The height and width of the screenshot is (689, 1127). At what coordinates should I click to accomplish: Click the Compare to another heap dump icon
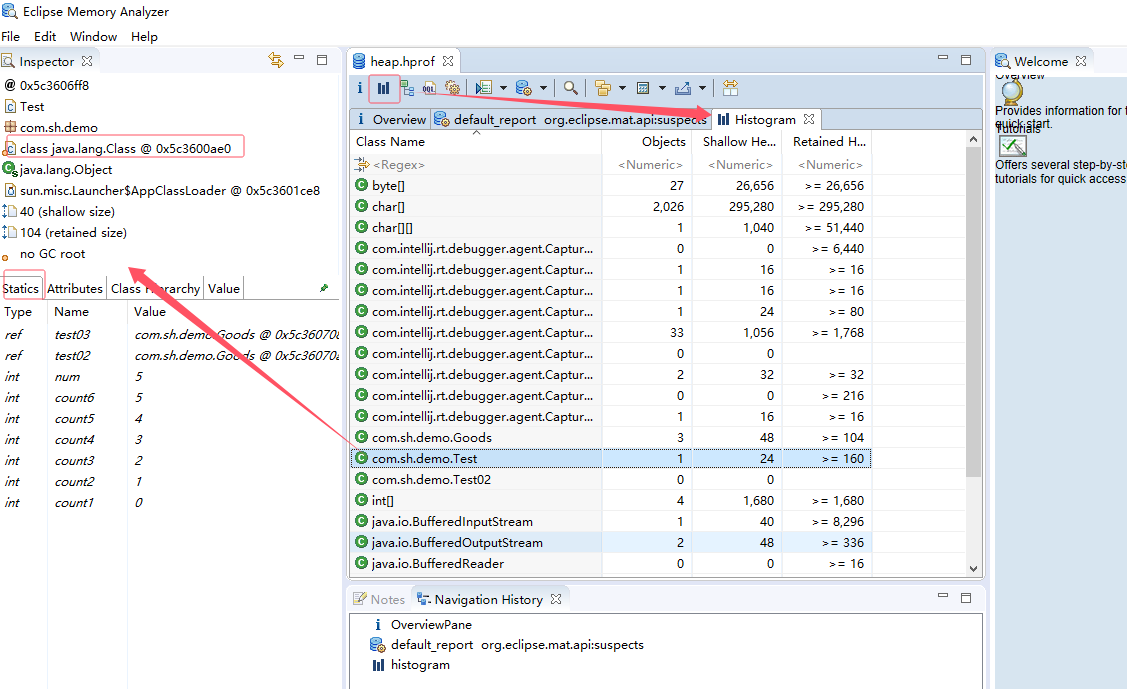click(x=730, y=88)
